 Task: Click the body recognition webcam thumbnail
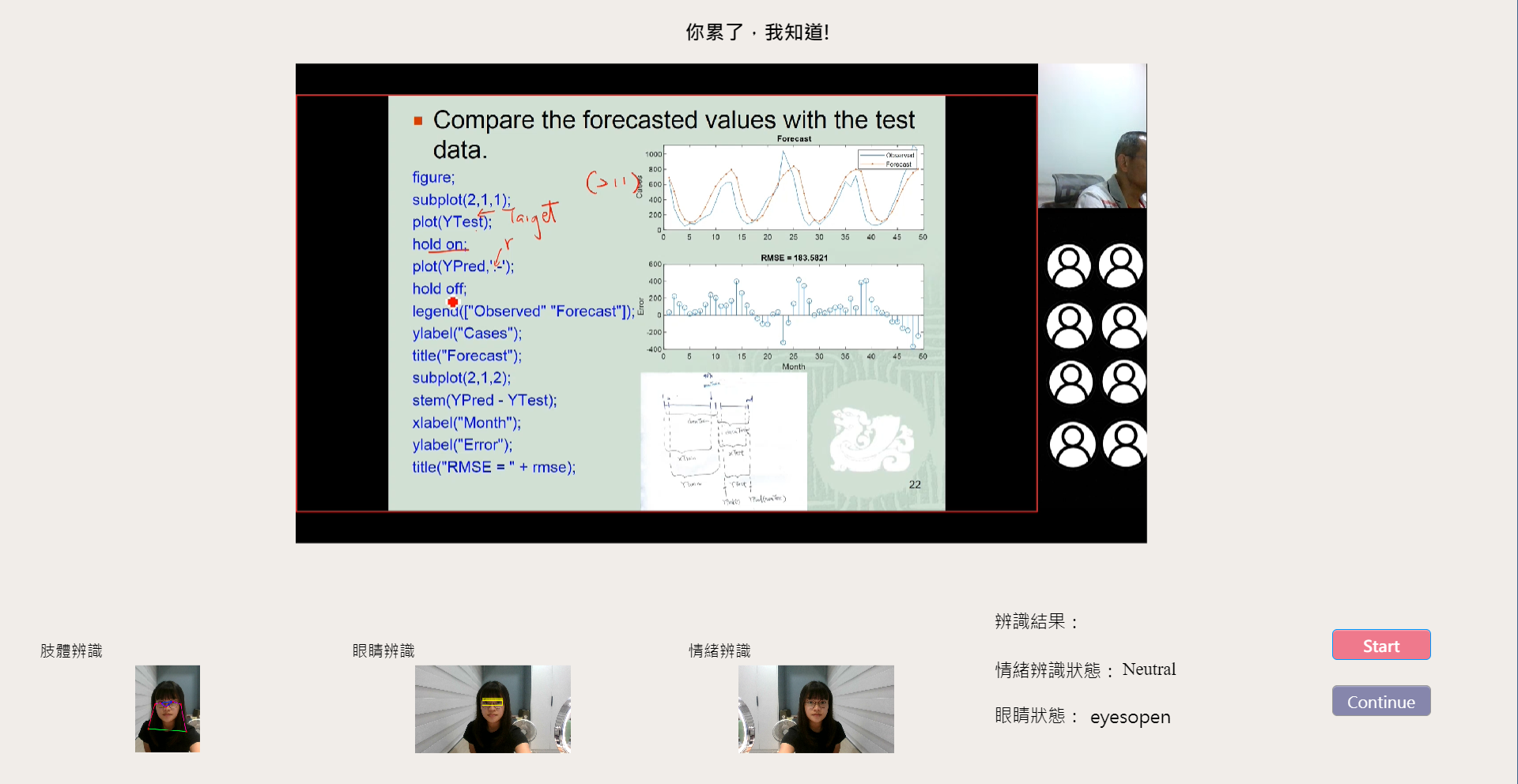[x=167, y=709]
